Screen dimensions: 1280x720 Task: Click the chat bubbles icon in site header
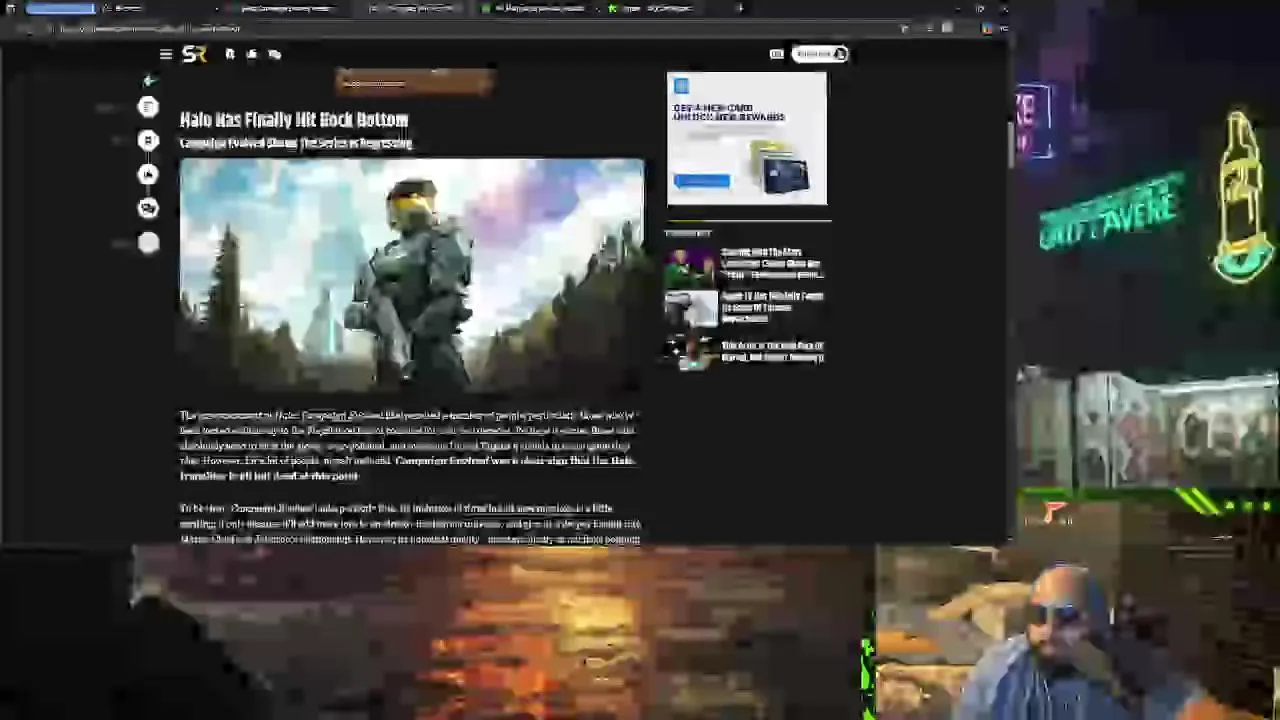pyautogui.click(x=274, y=54)
